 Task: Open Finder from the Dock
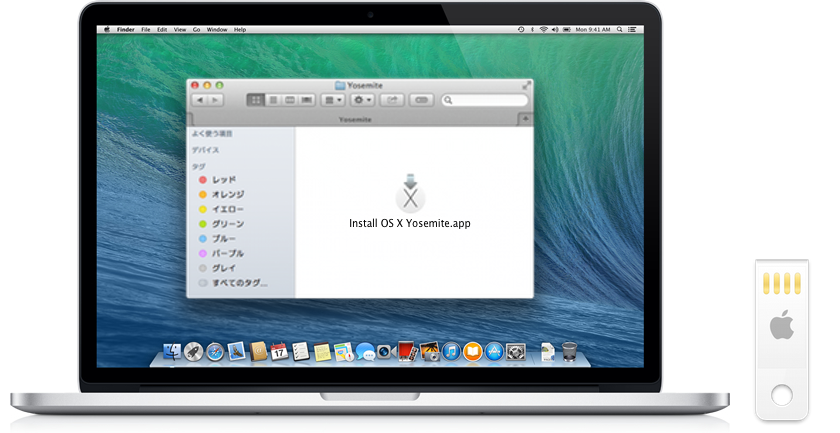172,352
